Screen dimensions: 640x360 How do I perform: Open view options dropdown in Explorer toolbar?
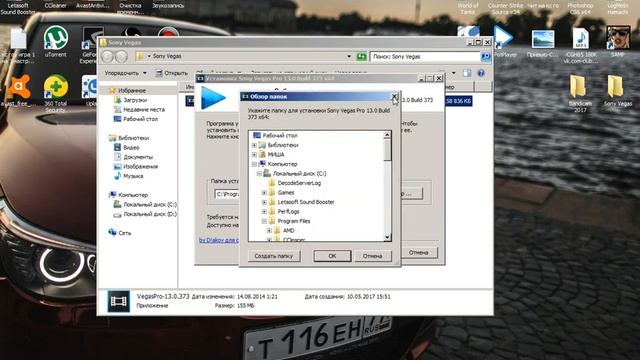click(453, 73)
